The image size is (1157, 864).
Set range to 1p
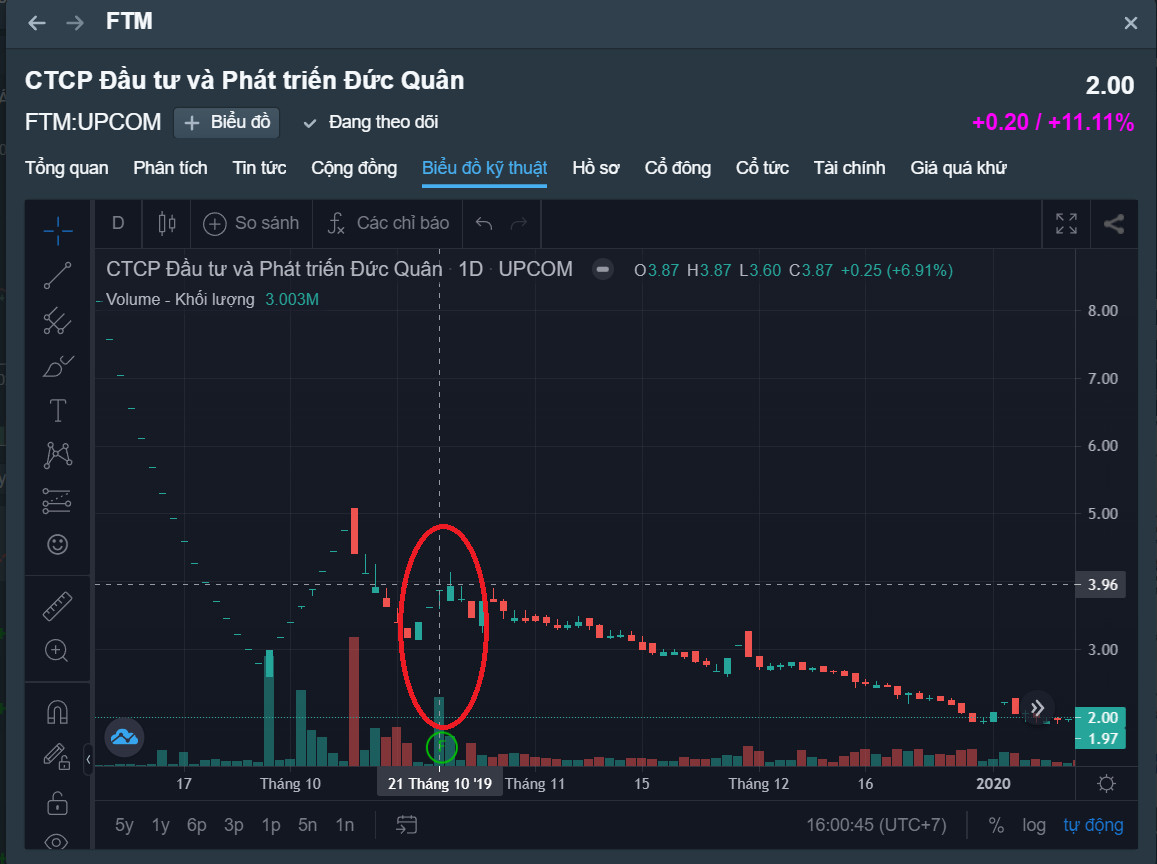271,825
